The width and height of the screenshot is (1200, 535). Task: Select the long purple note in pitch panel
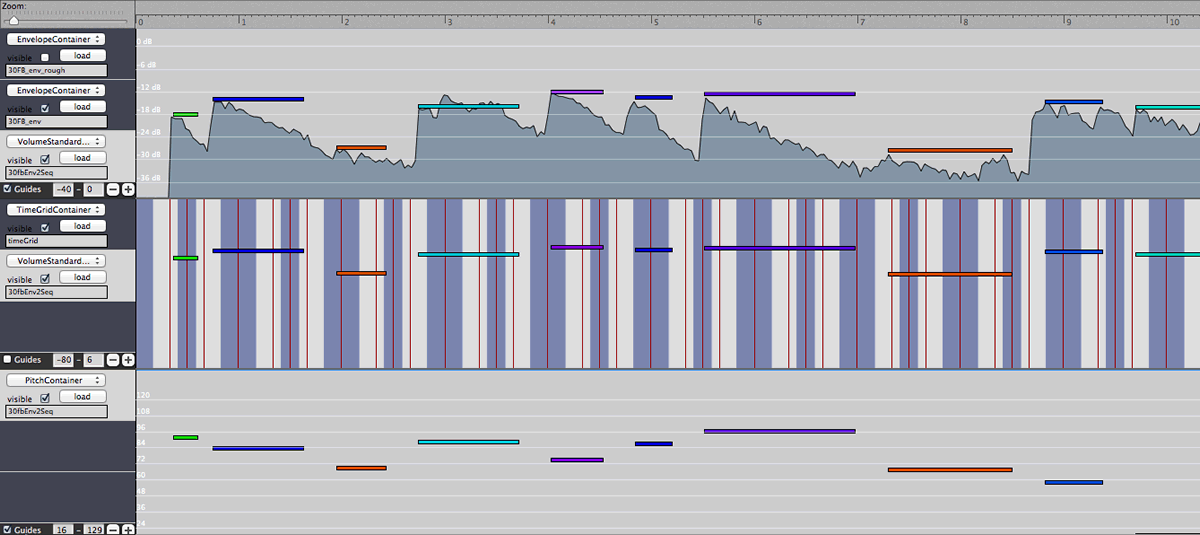tap(780, 431)
